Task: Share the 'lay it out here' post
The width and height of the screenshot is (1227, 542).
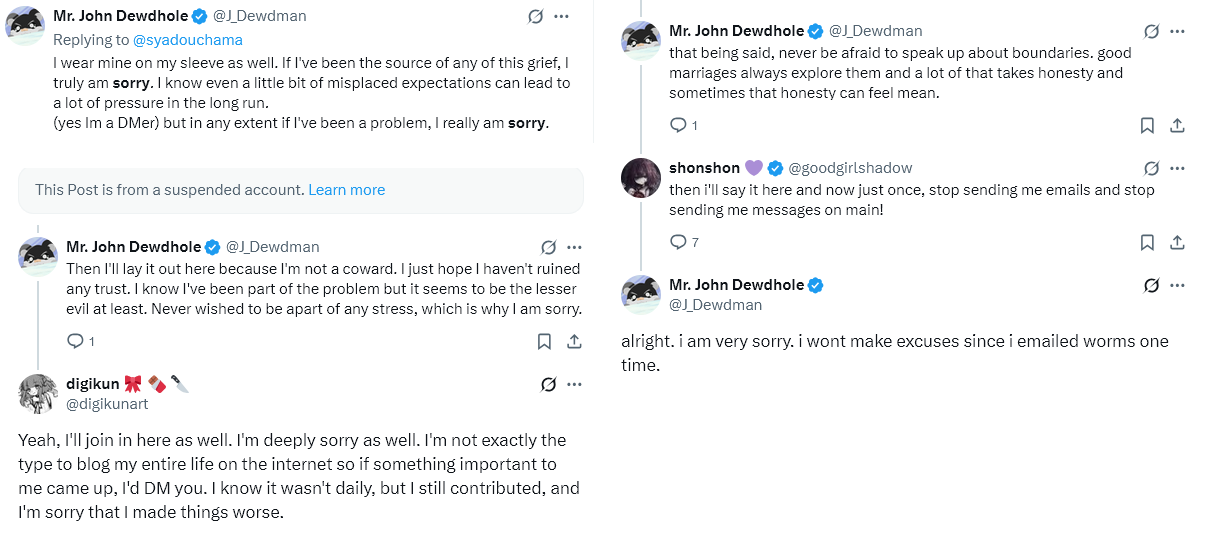Action: [x=574, y=342]
